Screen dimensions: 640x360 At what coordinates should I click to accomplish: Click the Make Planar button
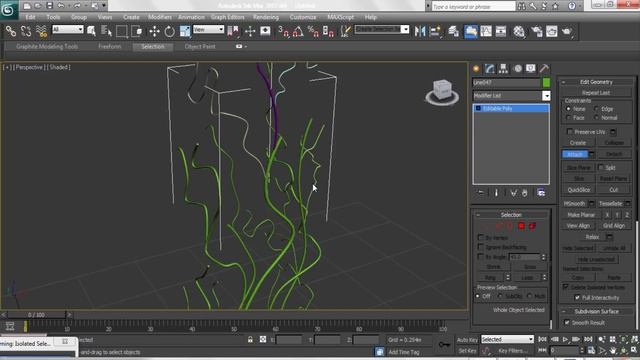pyautogui.click(x=581, y=215)
